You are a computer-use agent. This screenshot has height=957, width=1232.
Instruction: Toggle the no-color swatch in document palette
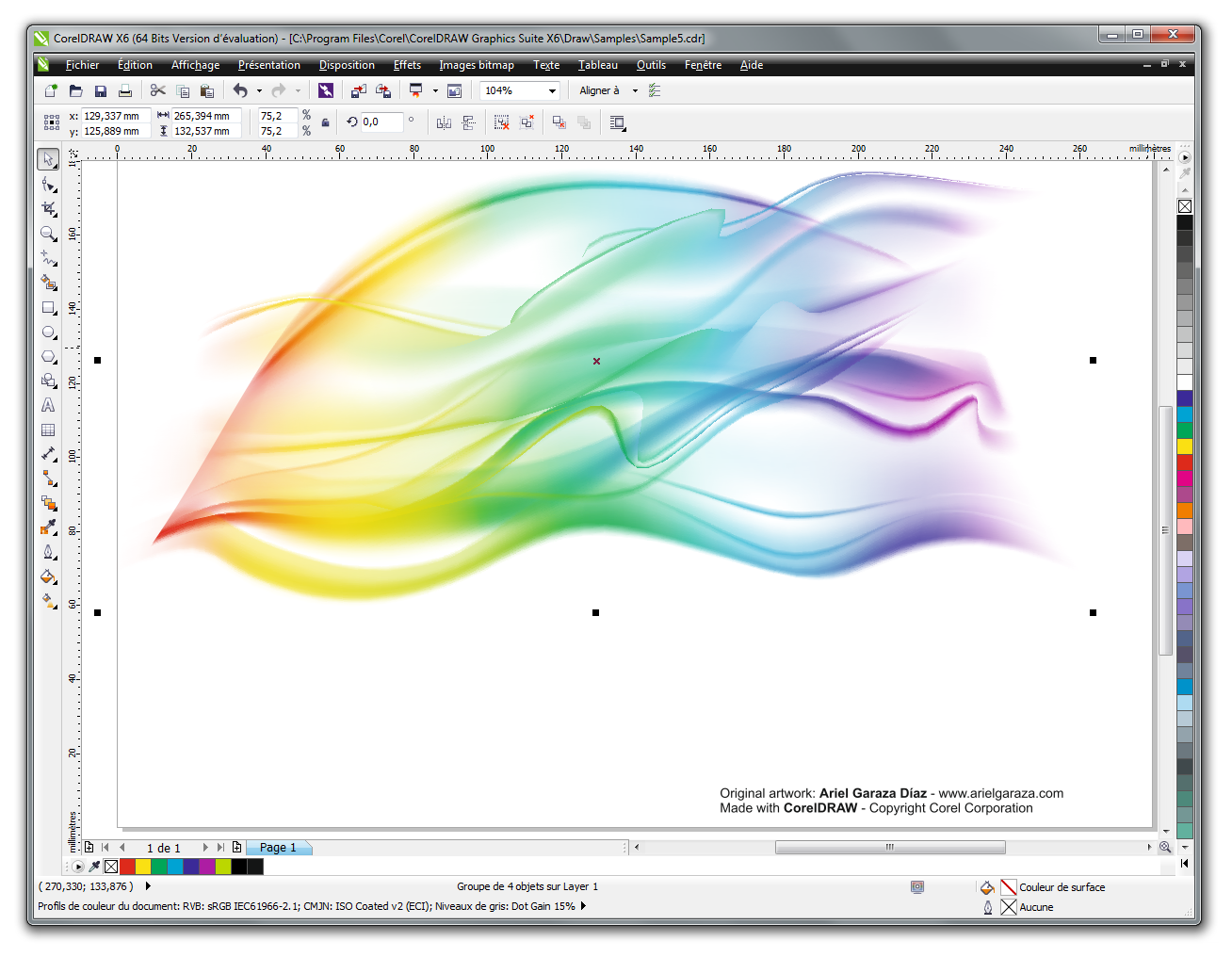pos(111,867)
